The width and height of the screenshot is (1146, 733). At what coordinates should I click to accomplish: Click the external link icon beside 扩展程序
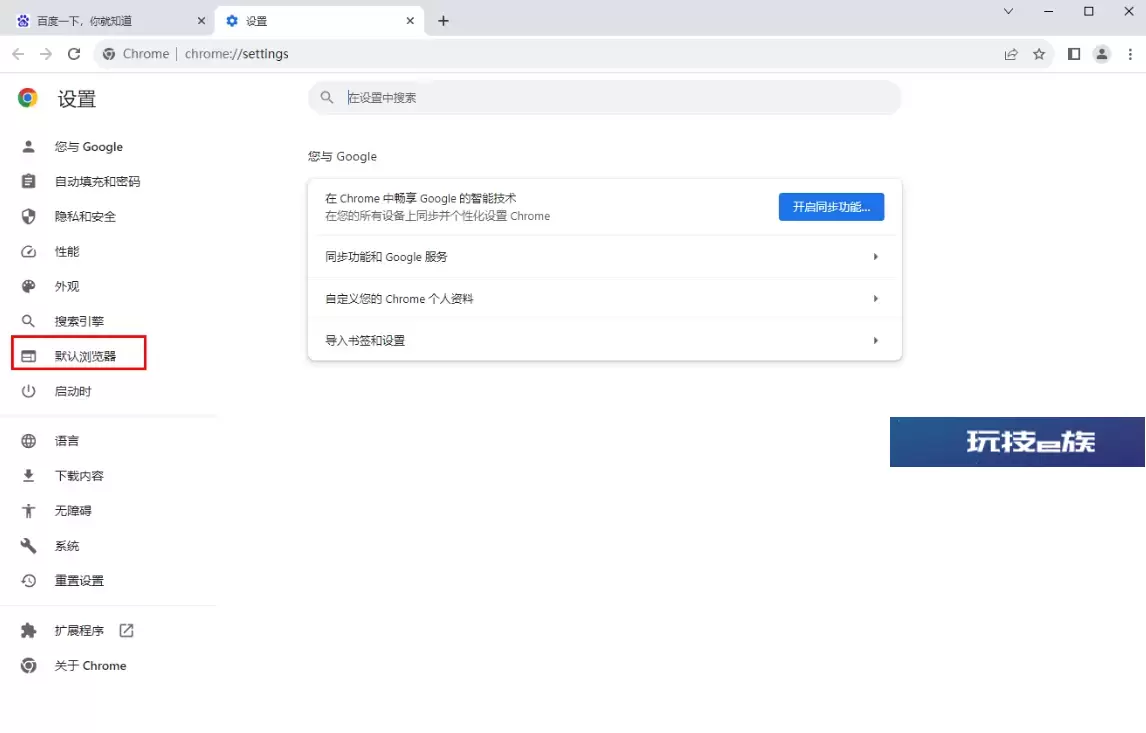[126, 630]
